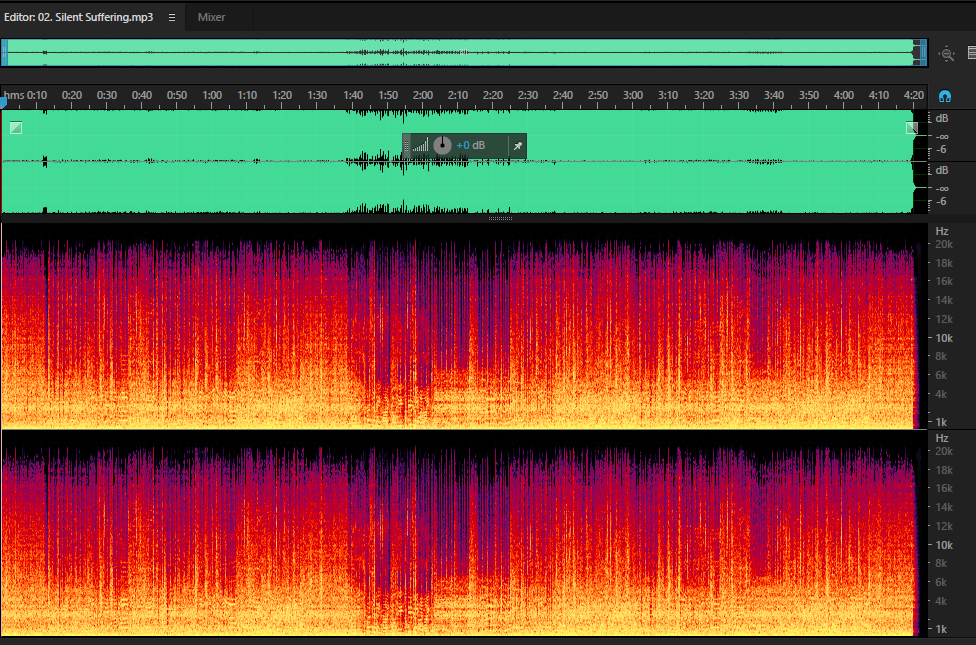Click the fade-out handle on the waveform
Screen dimensions: 976x645
(912, 128)
